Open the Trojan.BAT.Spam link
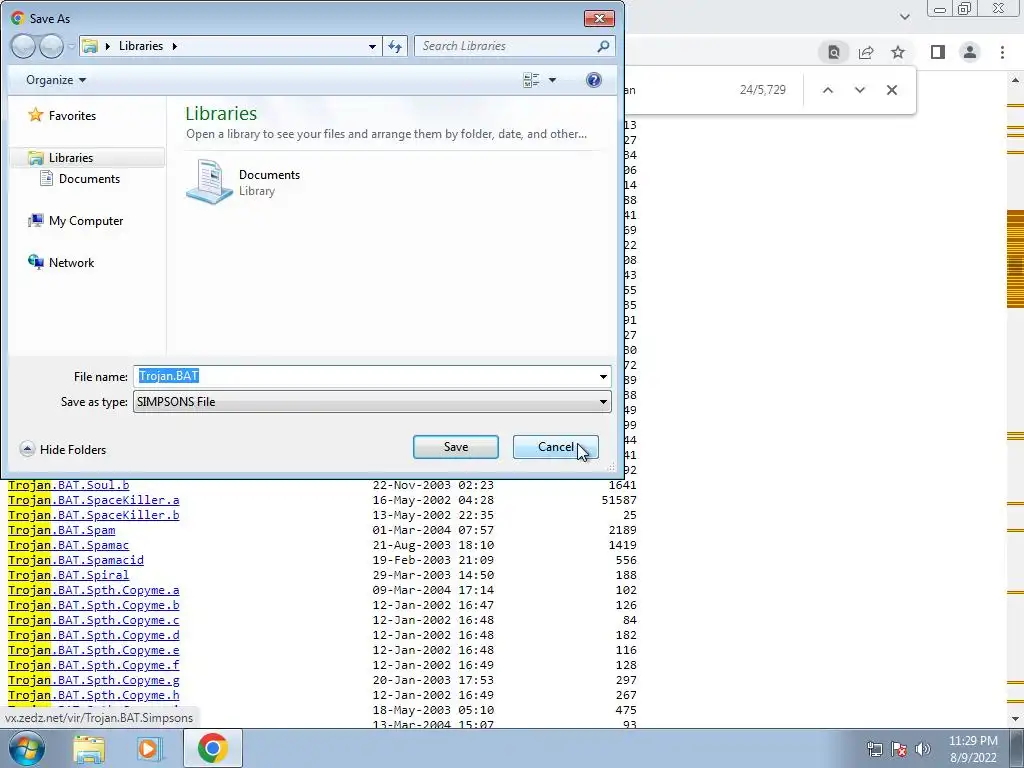The image size is (1024, 768). click(61, 530)
